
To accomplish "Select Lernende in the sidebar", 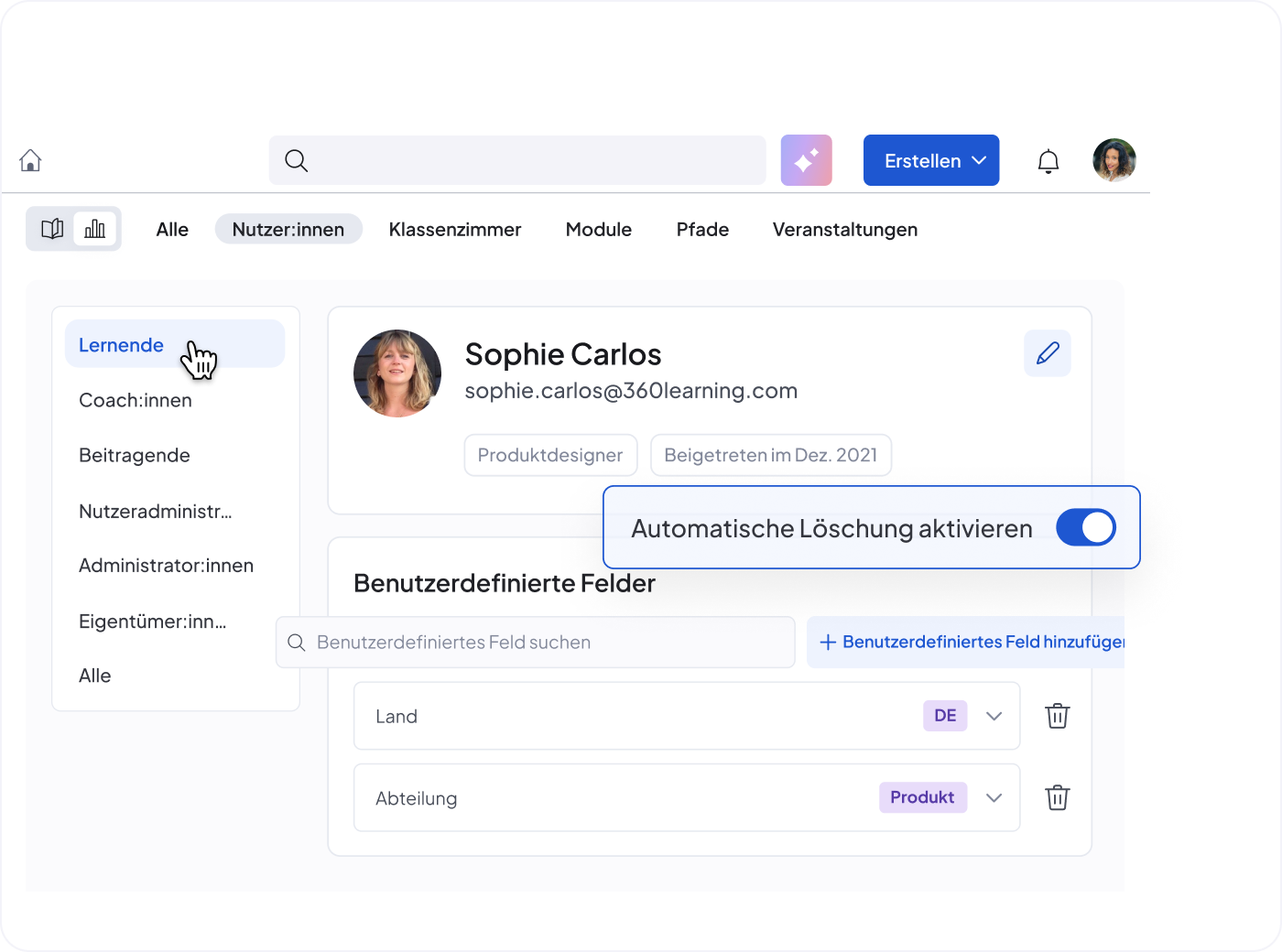I will [175, 344].
